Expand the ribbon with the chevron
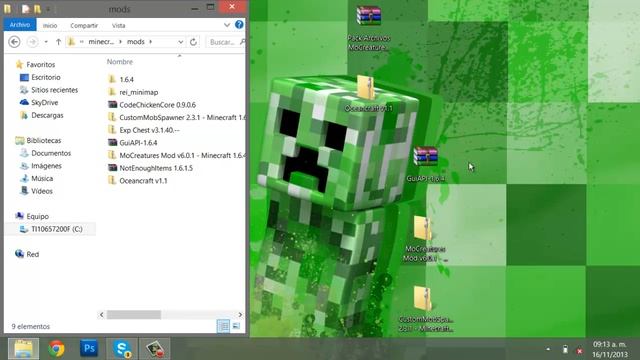 pos(227,25)
